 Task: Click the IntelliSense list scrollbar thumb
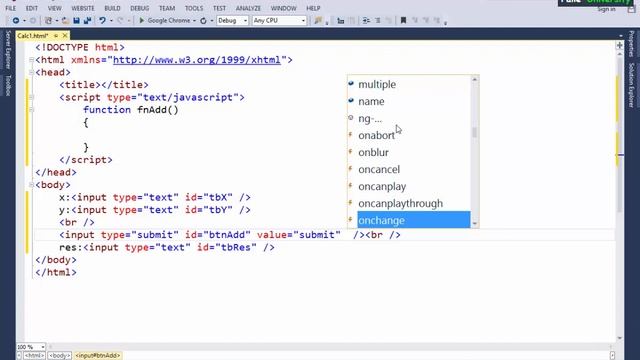click(x=474, y=132)
